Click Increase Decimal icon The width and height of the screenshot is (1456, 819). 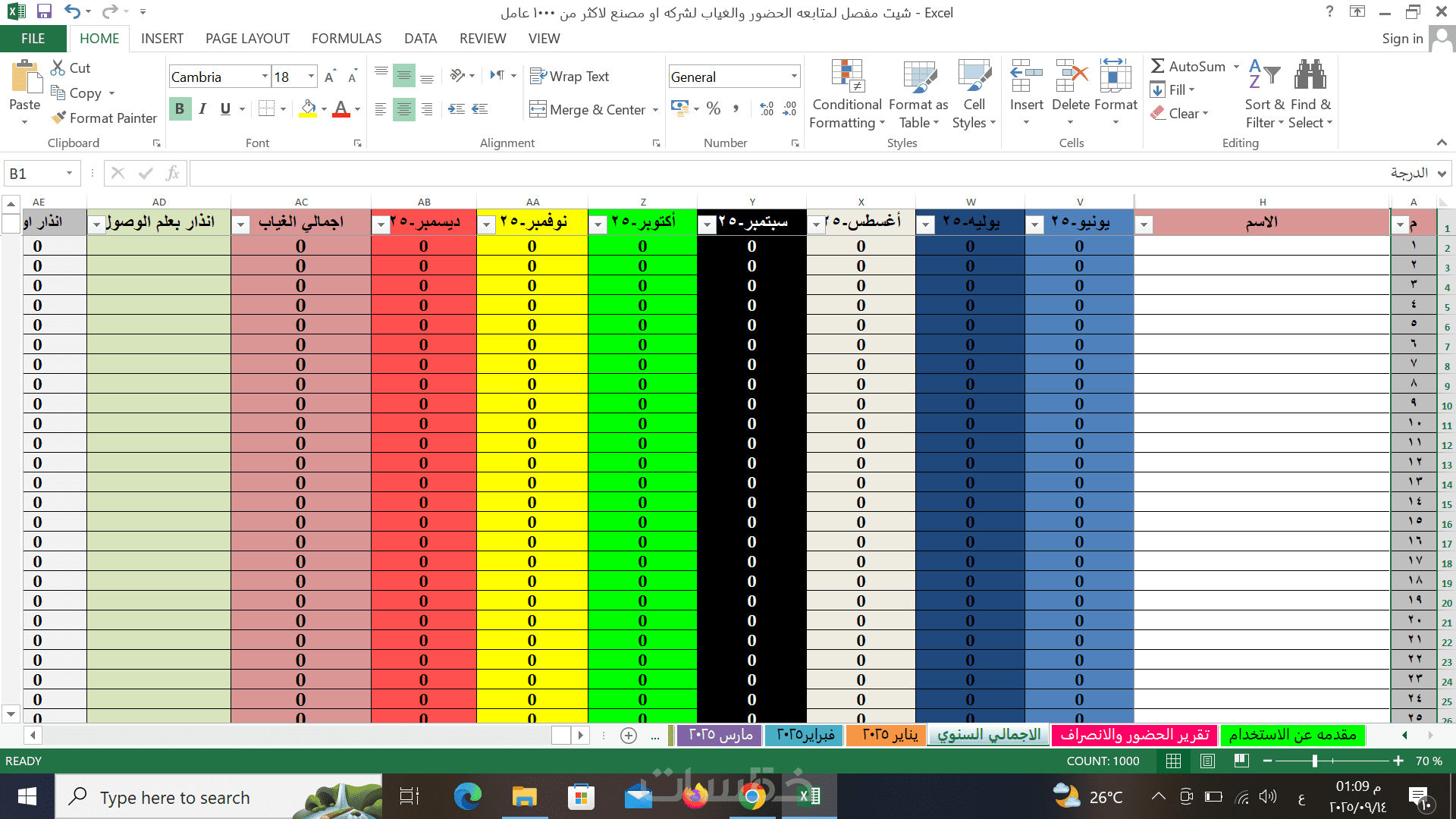[x=767, y=109]
